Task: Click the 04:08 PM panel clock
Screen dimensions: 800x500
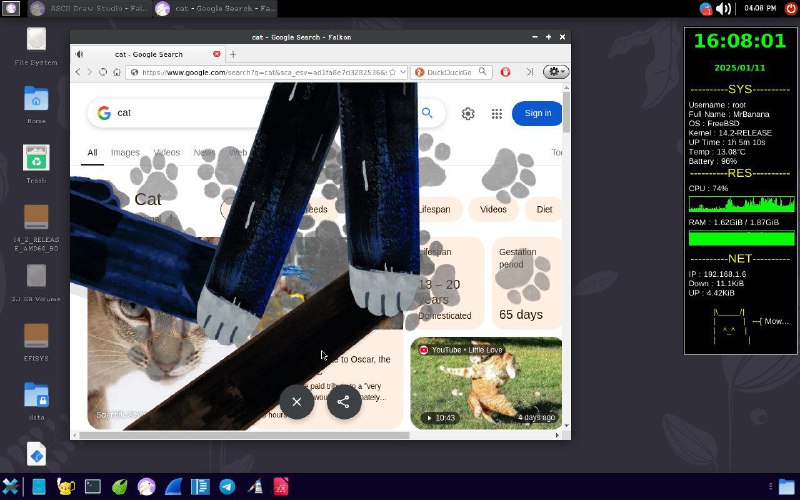Action: (760, 8)
